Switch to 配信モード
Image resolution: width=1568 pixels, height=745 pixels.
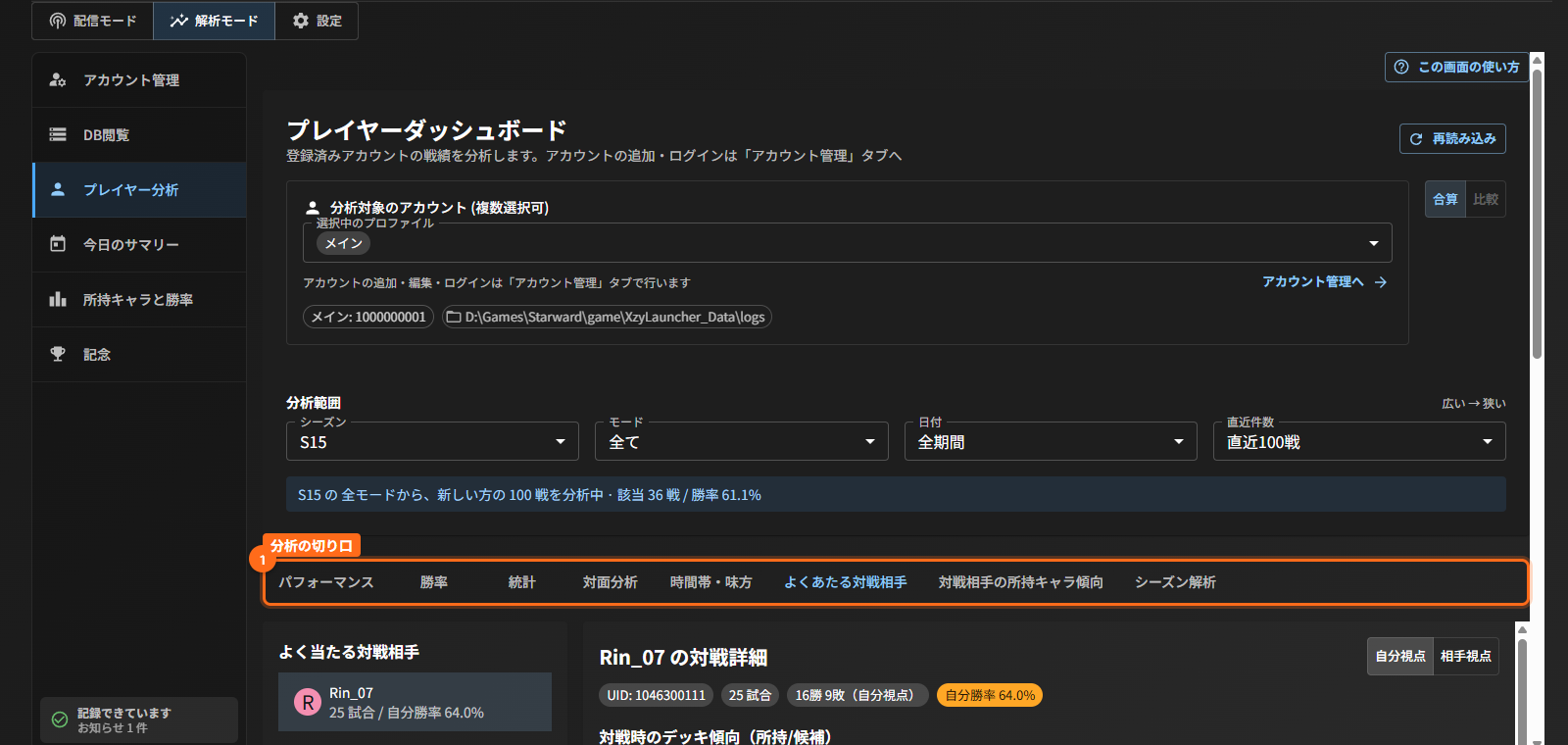point(93,21)
